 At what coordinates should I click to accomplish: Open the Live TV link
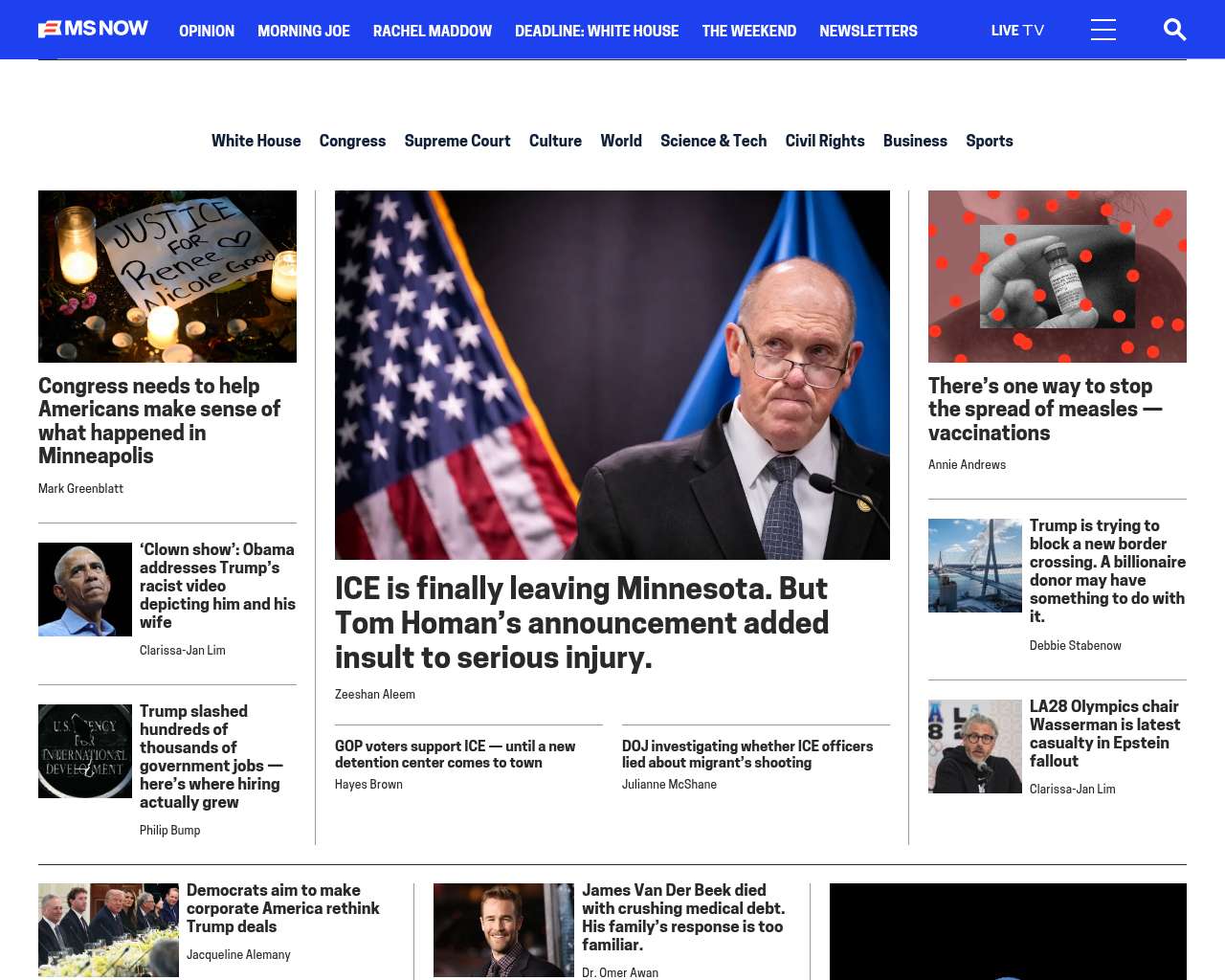(1017, 31)
